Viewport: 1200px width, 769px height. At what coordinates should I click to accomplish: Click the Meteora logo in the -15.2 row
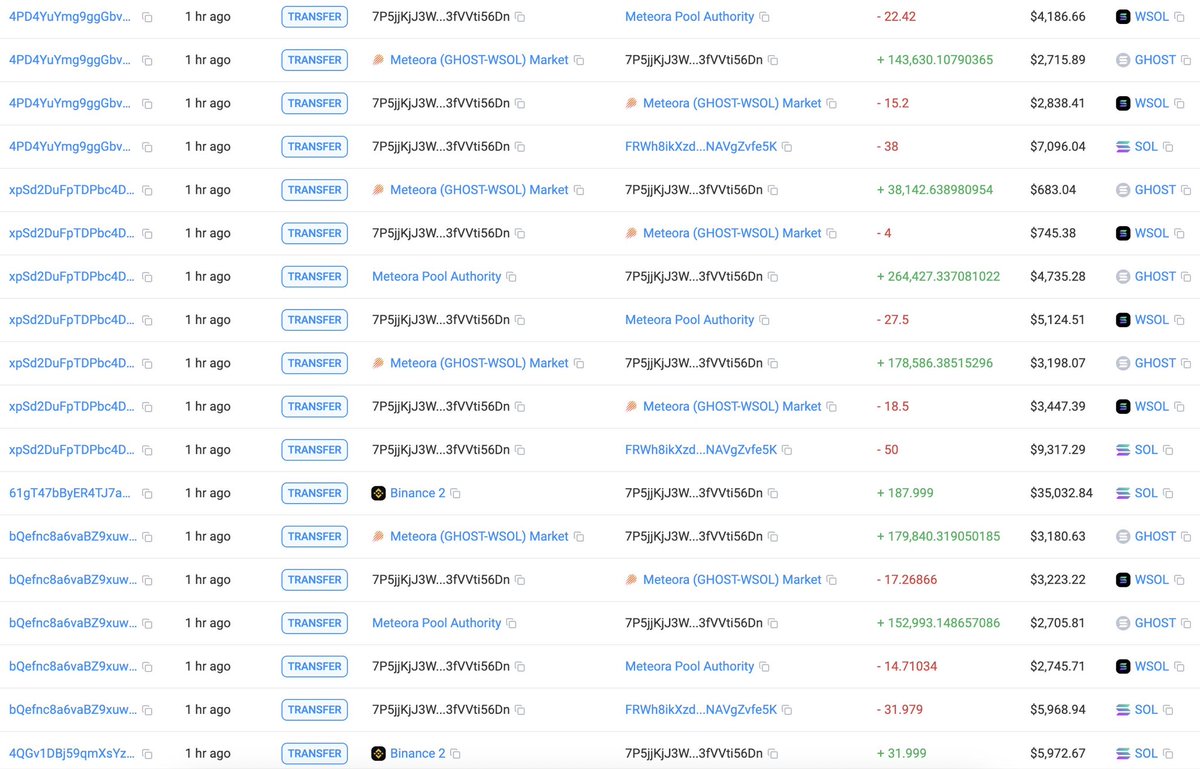click(632, 103)
